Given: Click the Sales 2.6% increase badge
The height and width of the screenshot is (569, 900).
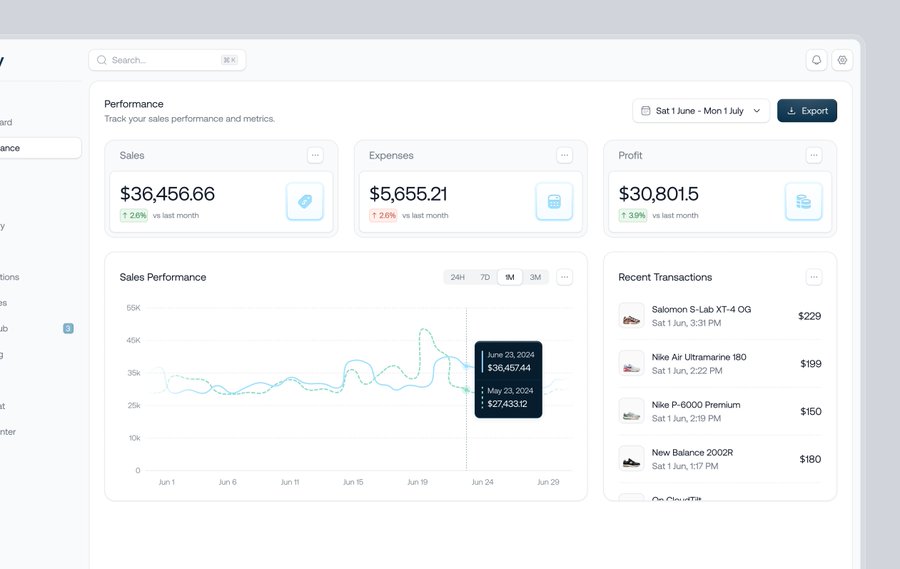Looking at the screenshot, I should pos(134,215).
